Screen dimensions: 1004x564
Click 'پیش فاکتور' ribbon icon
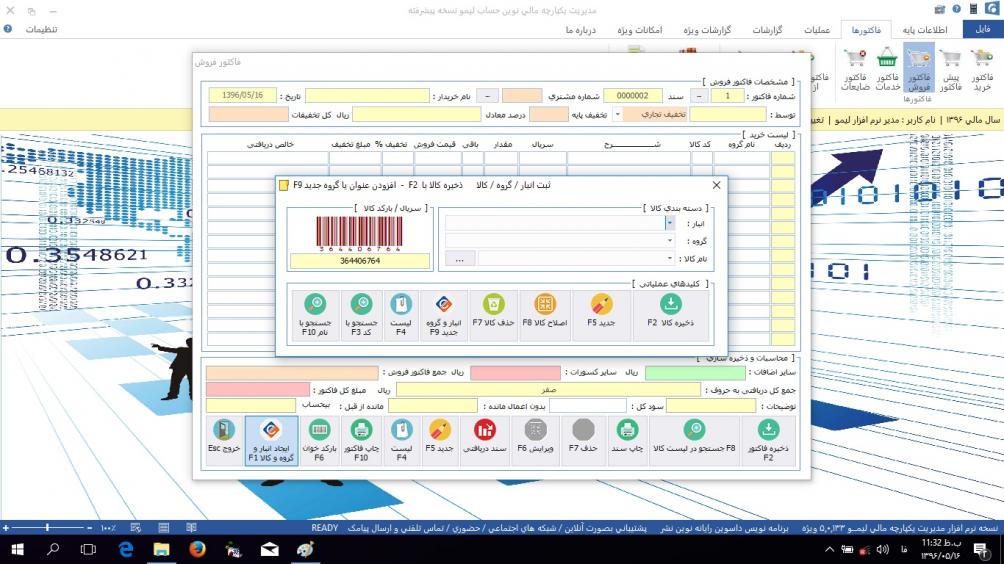[x=950, y=67]
